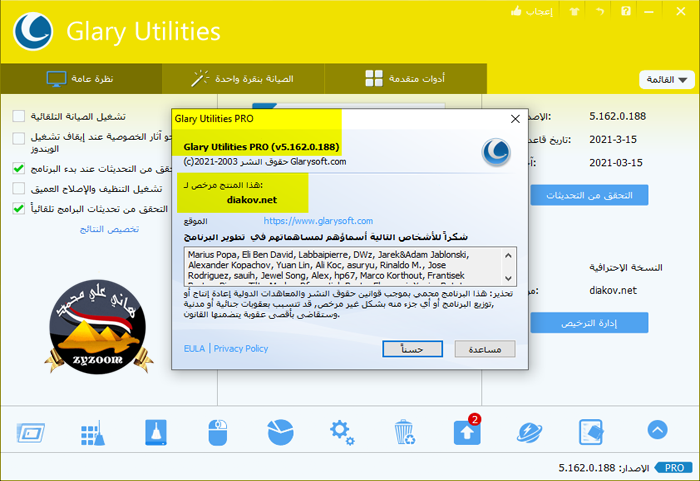The width and height of the screenshot is (700, 481).
Task: Click the إدارة الترخيص manage license button
Action: pyautogui.click(x=589, y=322)
